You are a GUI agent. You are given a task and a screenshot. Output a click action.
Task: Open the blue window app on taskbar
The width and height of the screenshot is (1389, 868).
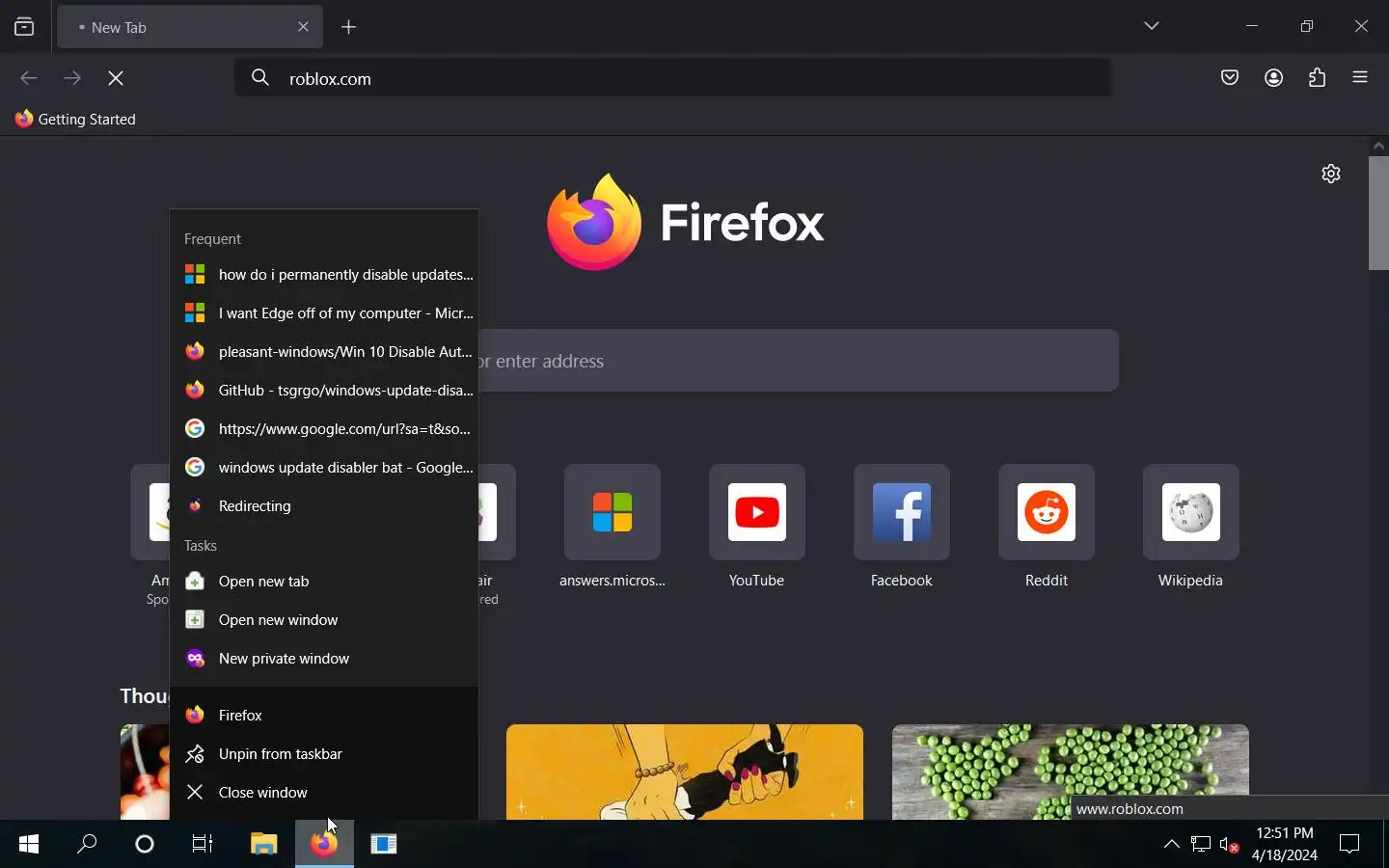click(384, 845)
